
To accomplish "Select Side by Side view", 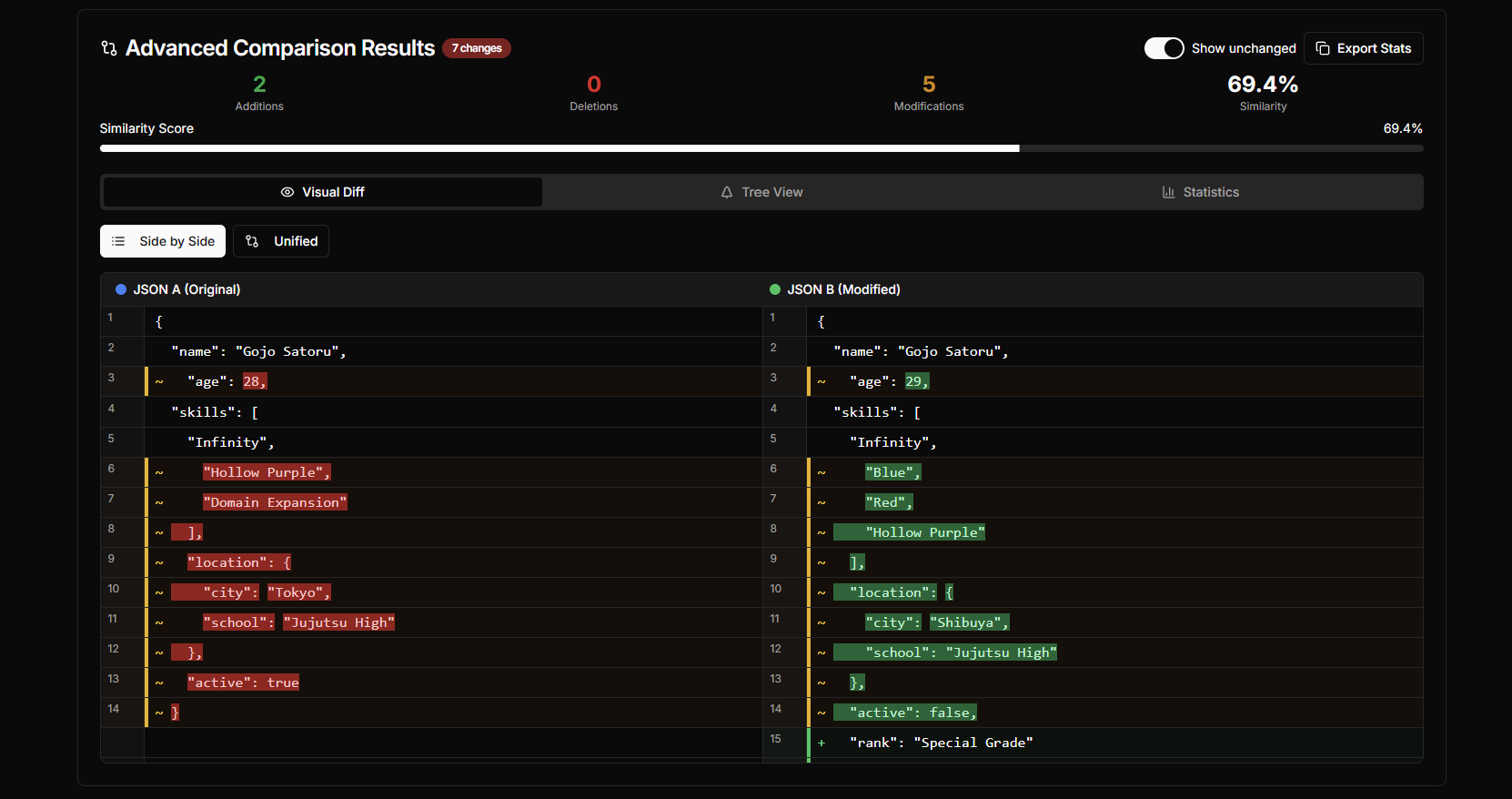I will (x=163, y=241).
